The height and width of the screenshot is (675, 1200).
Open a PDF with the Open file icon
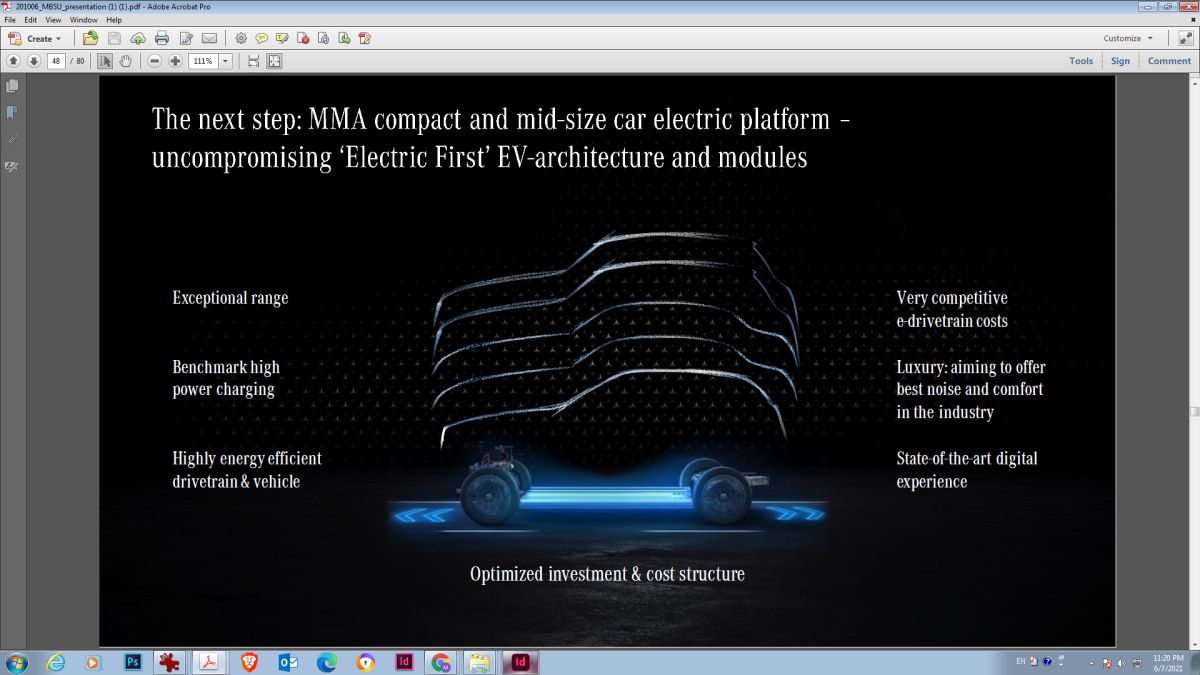tap(89, 38)
